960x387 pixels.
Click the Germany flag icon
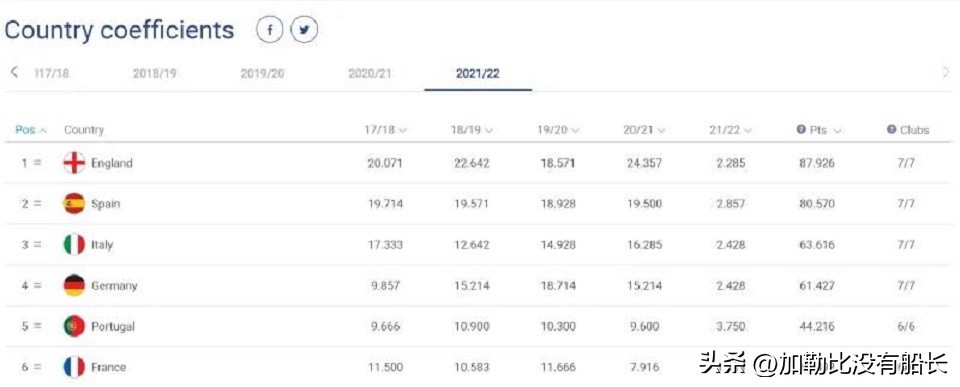[74, 285]
